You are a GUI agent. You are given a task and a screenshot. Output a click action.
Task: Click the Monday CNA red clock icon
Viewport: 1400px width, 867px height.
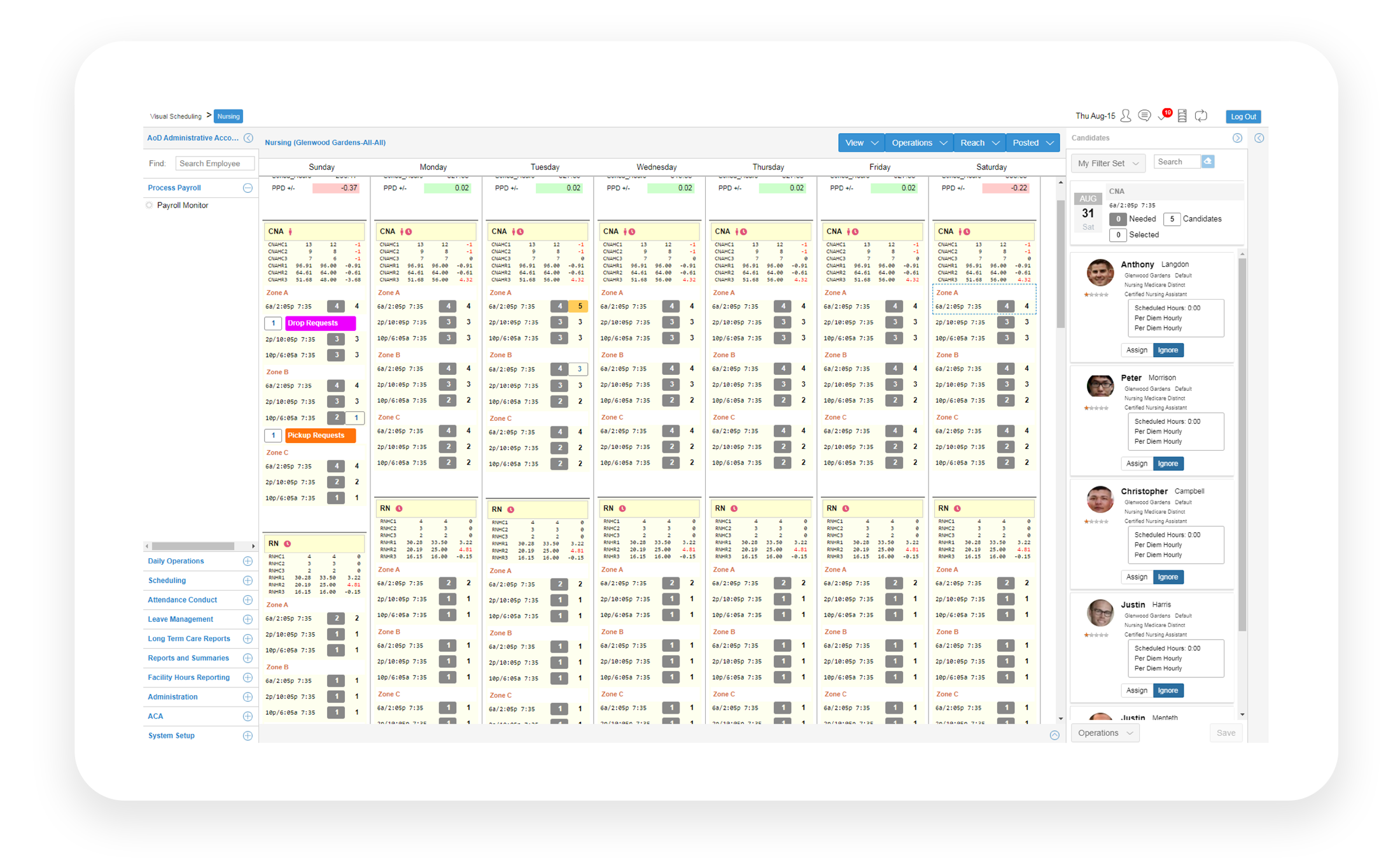tap(409, 232)
